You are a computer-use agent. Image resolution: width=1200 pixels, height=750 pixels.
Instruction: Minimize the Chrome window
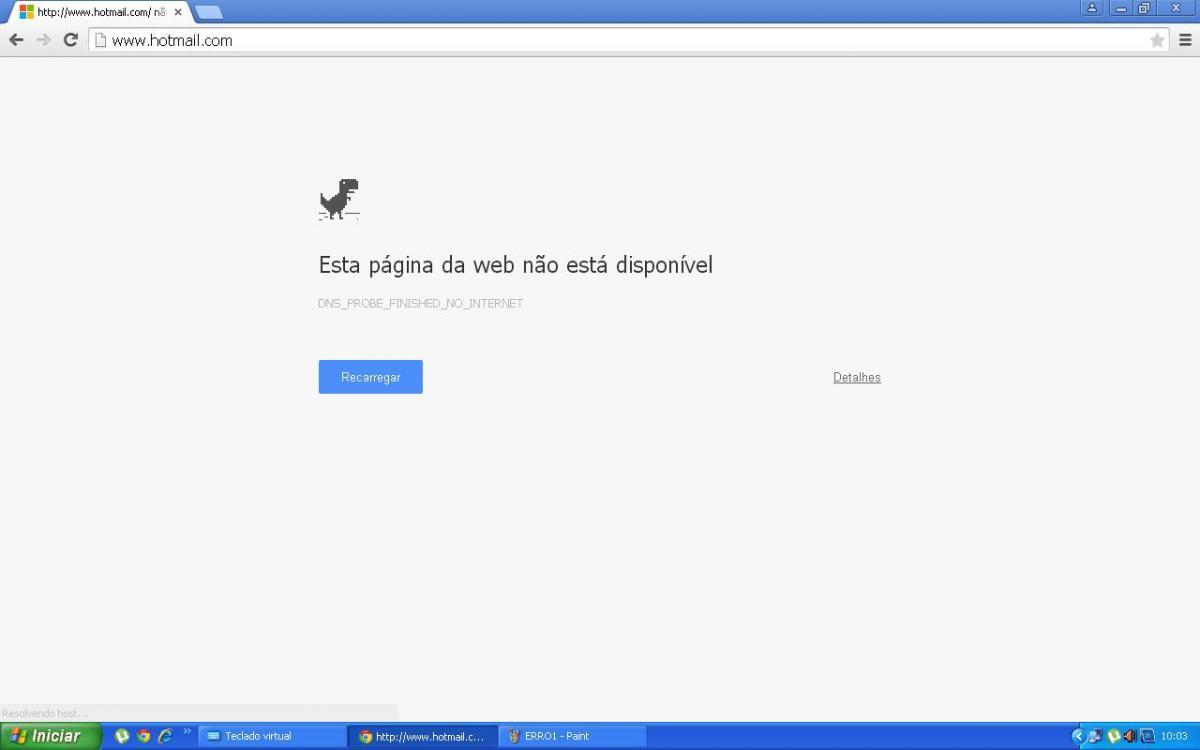1120,8
